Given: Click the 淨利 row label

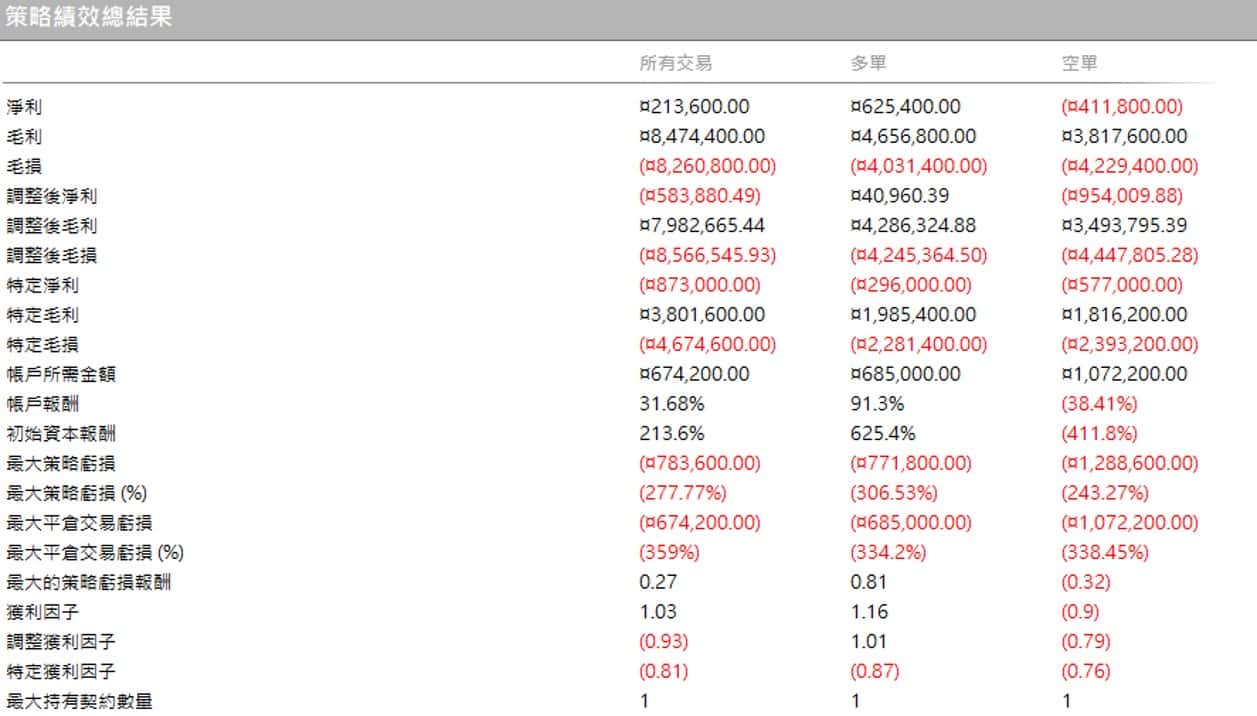Looking at the screenshot, I should click(24, 107).
